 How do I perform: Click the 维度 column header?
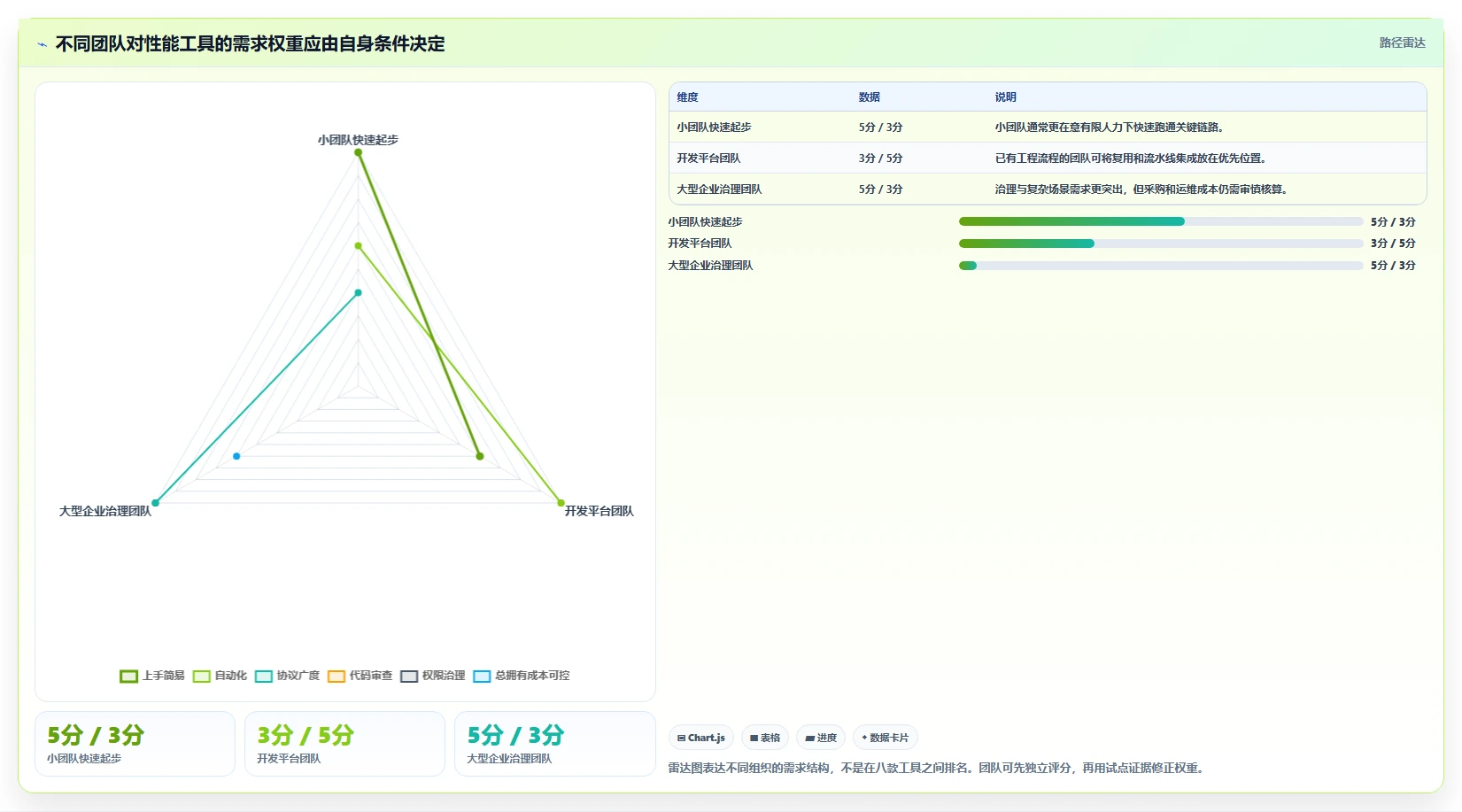tap(688, 97)
